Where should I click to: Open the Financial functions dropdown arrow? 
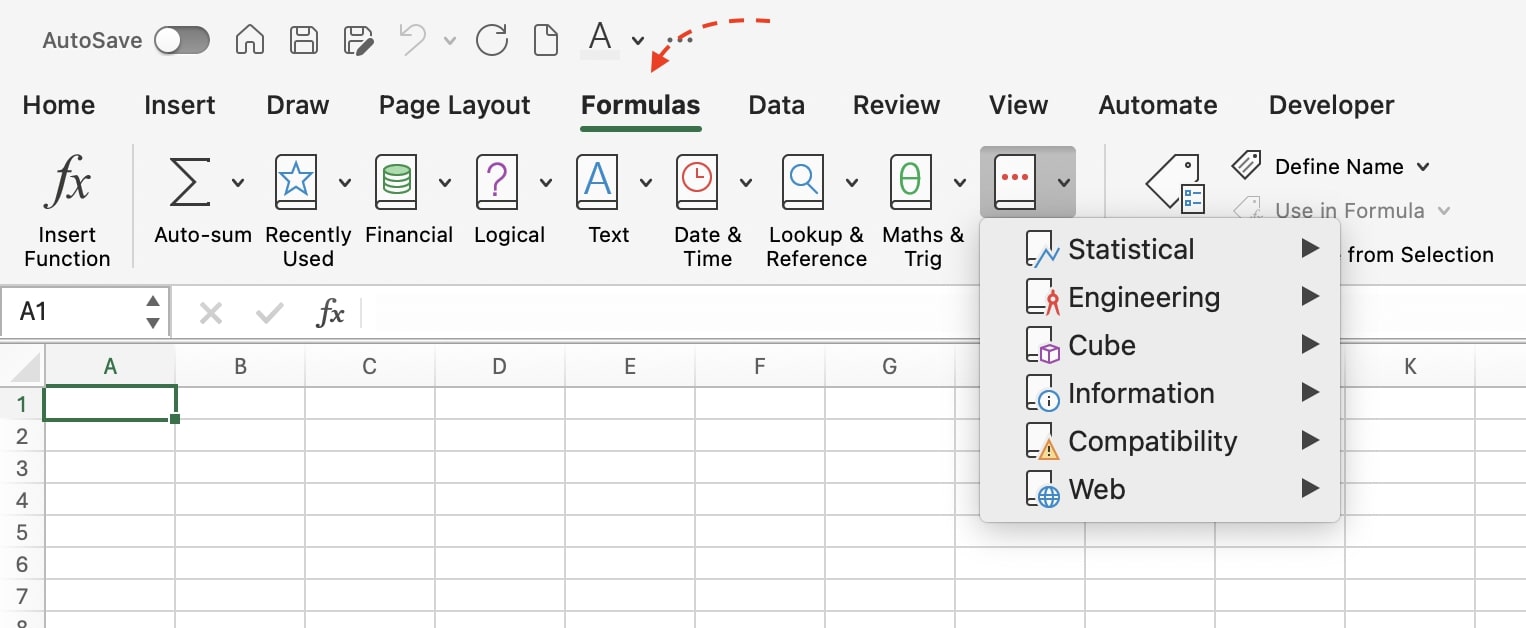click(446, 183)
